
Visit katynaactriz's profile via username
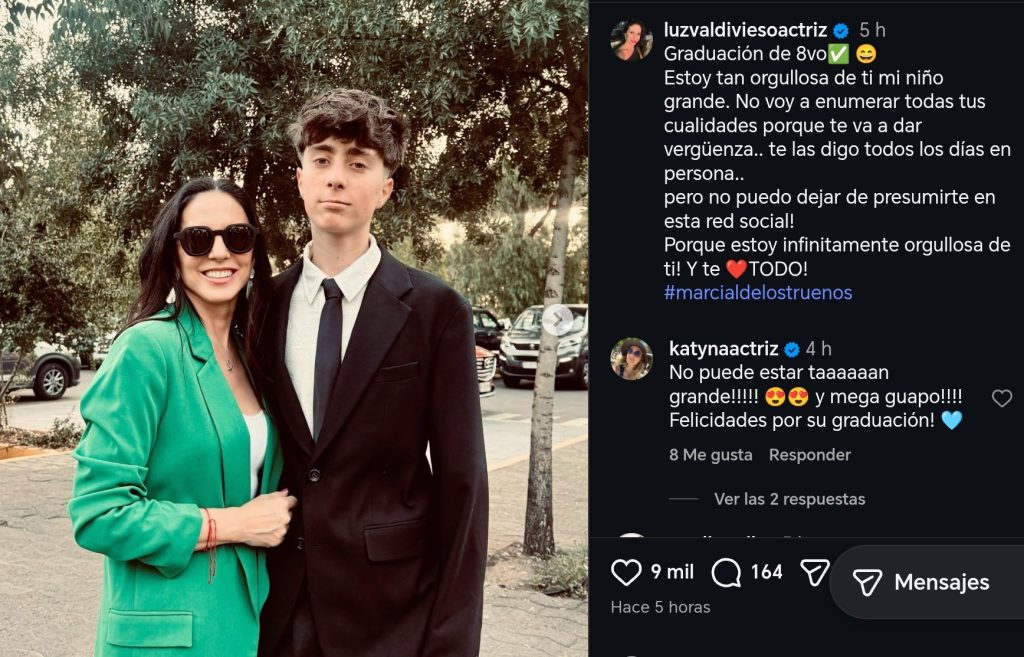pos(723,349)
